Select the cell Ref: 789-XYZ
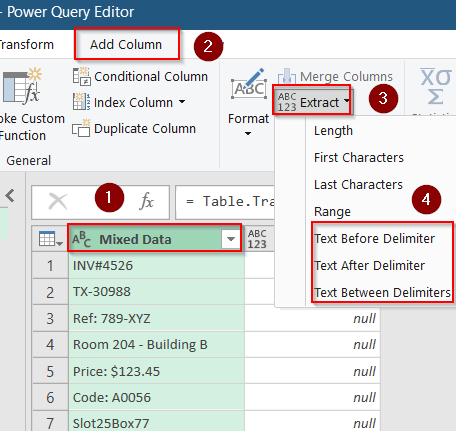This screenshot has height=431, width=456. coord(156,318)
